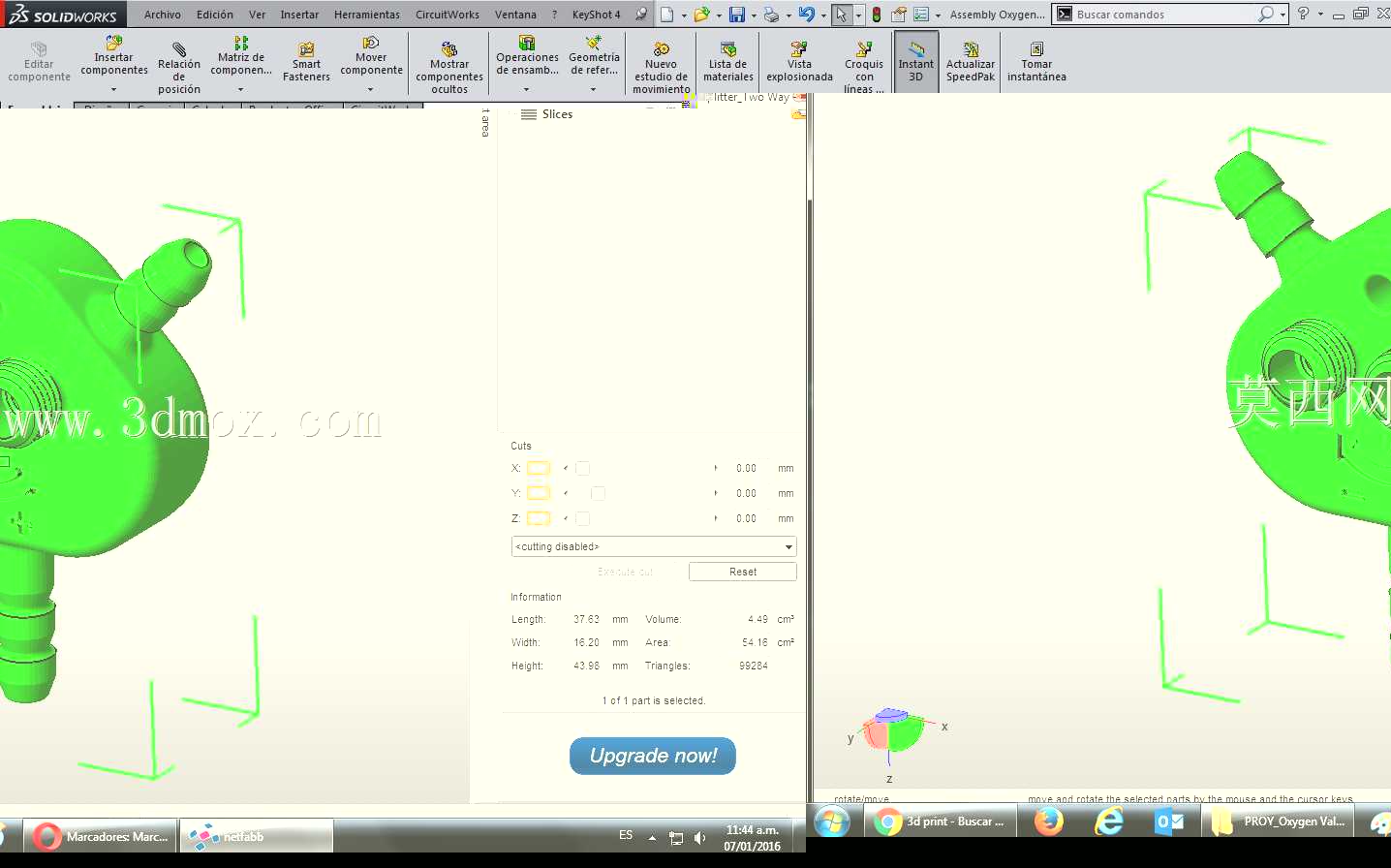Expand the Matriz de componentes dropdown arrow
This screenshot has width=1391, height=868.
(x=240, y=89)
